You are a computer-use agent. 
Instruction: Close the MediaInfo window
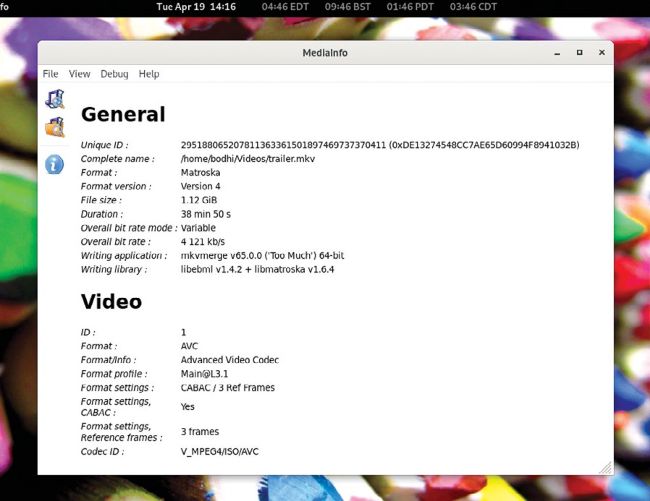602,52
